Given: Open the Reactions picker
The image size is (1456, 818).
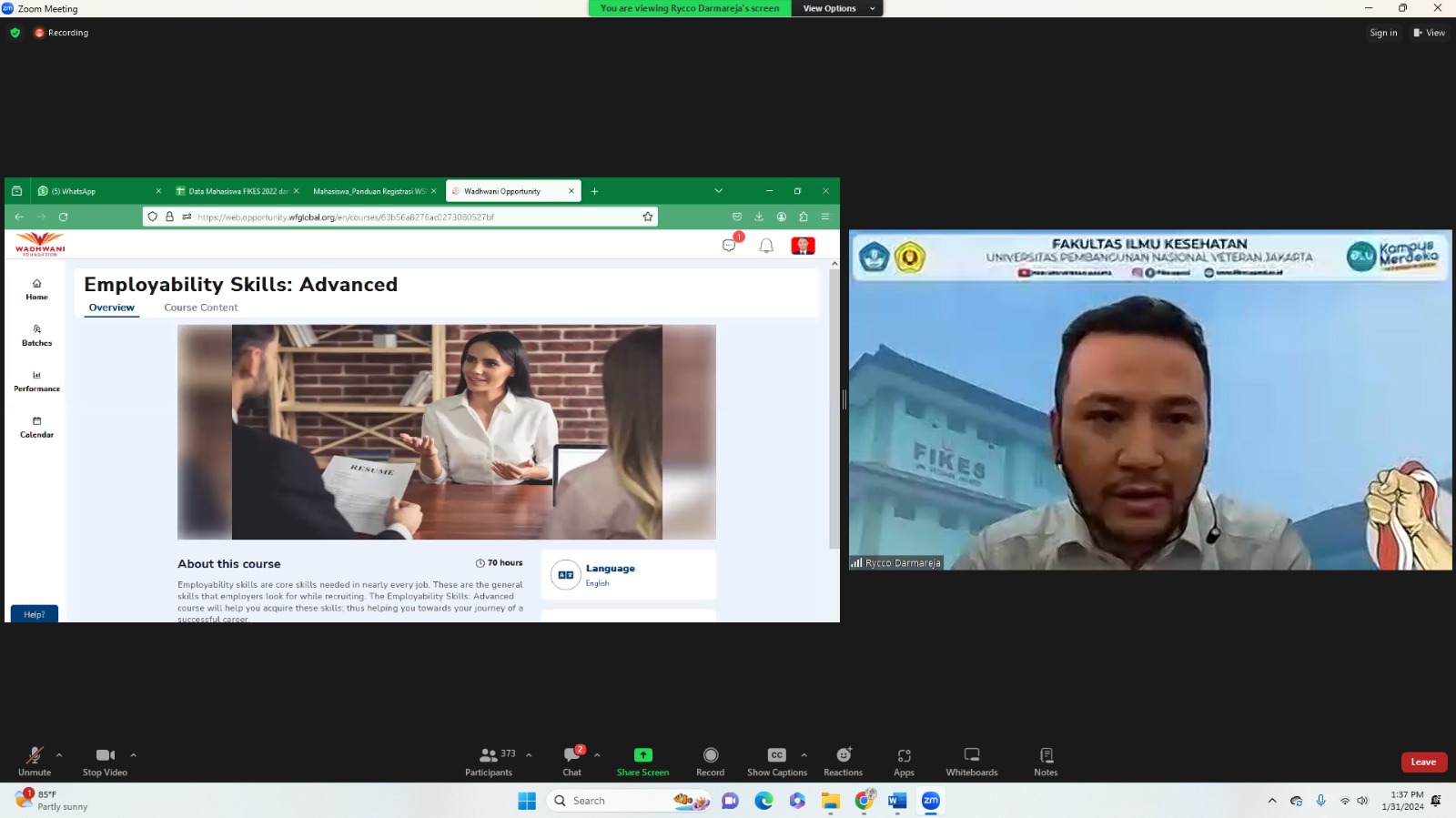Looking at the screenshot, I should click(843, 761).
